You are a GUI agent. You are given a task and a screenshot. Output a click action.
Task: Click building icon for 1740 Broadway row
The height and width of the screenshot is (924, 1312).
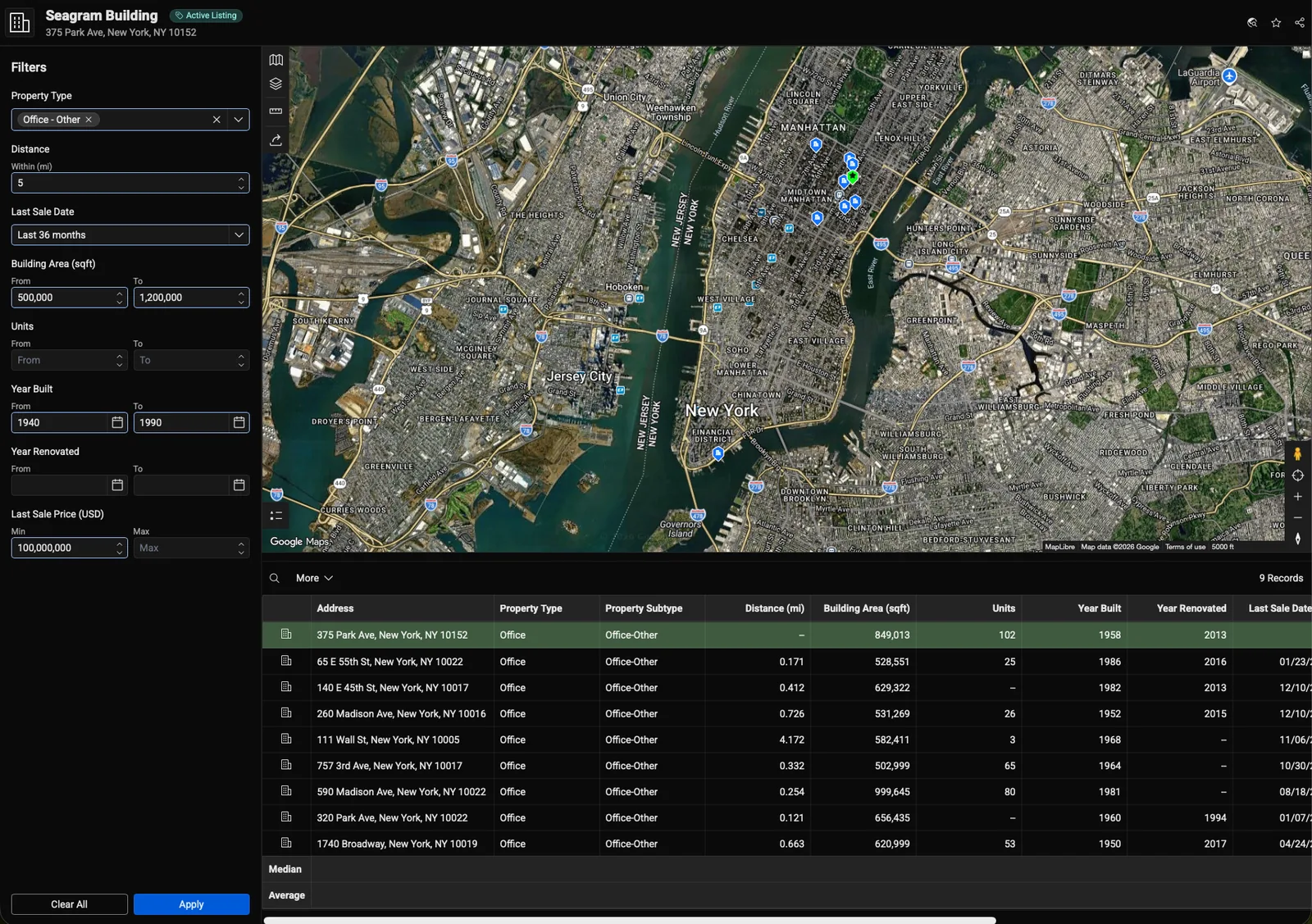tap(286, 843)
